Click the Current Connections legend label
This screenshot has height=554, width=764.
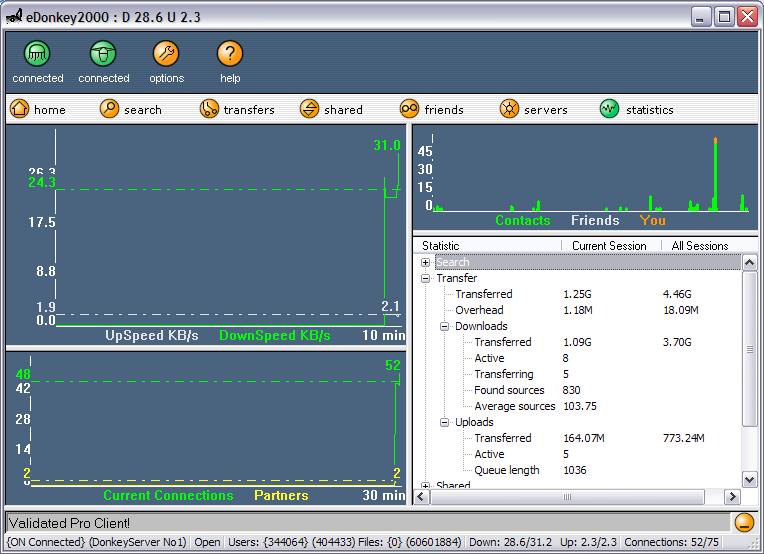pos(168,496)
